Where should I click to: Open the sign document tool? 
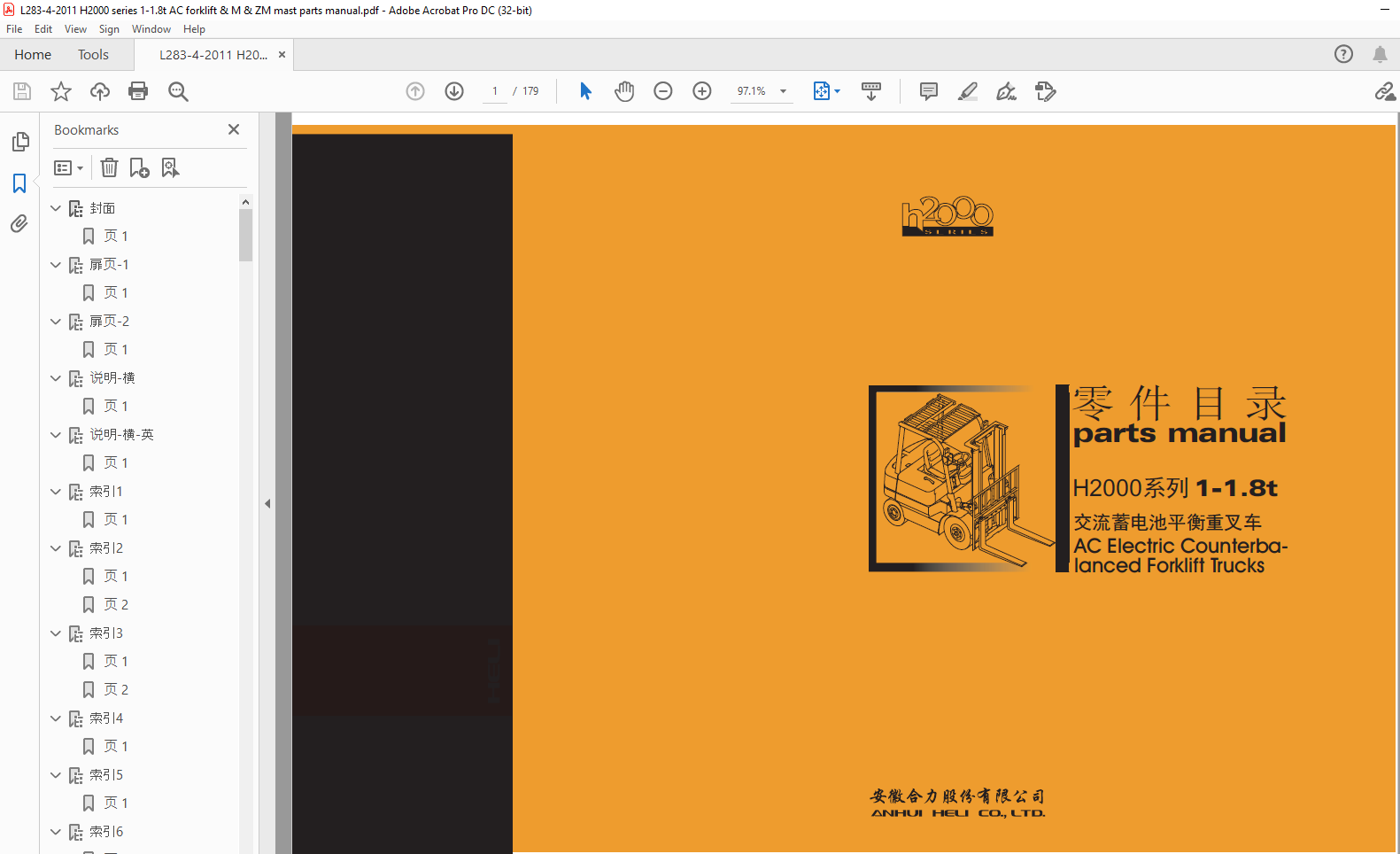1007,91
